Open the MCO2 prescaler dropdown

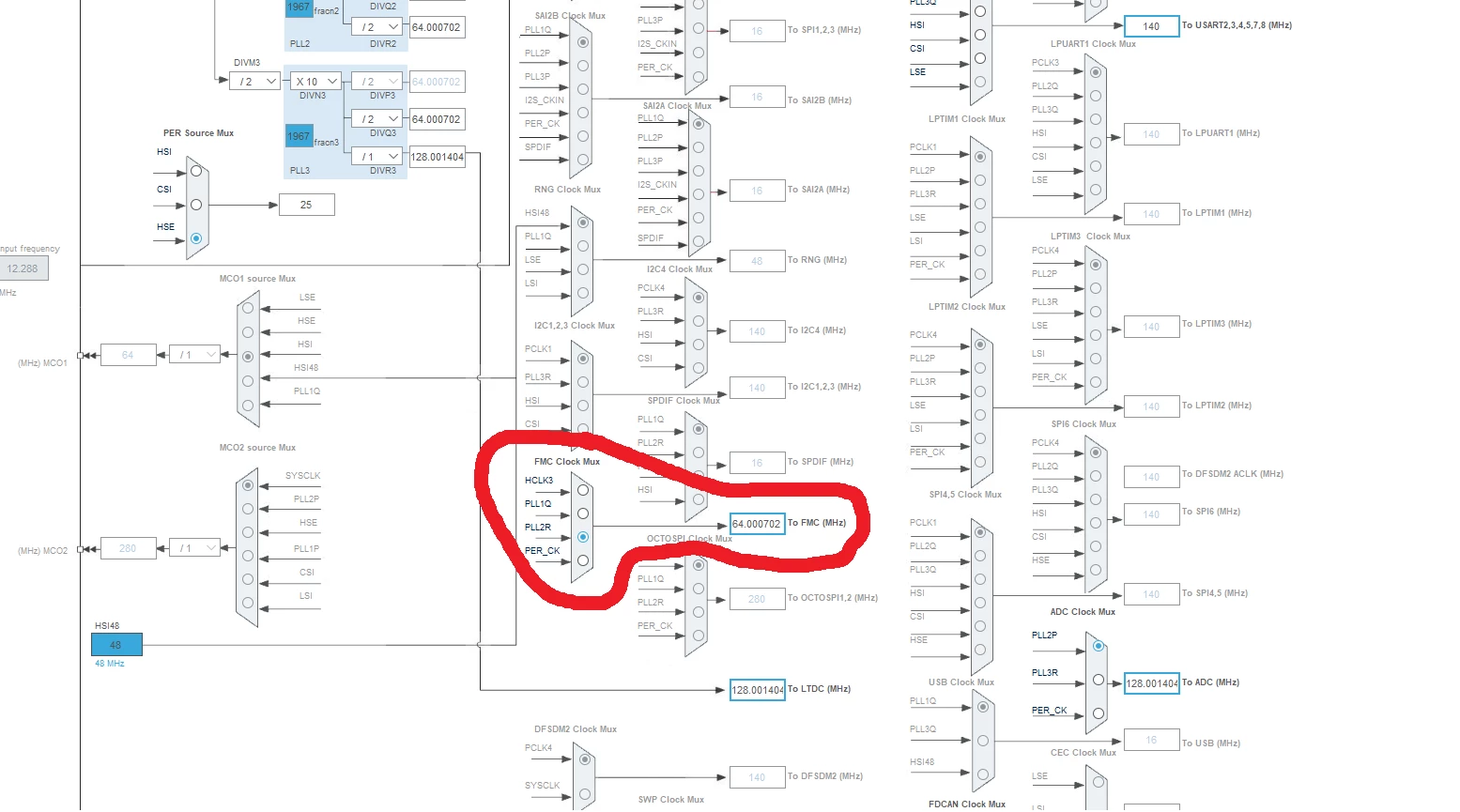pyautogui.click(x=194, y=548)
